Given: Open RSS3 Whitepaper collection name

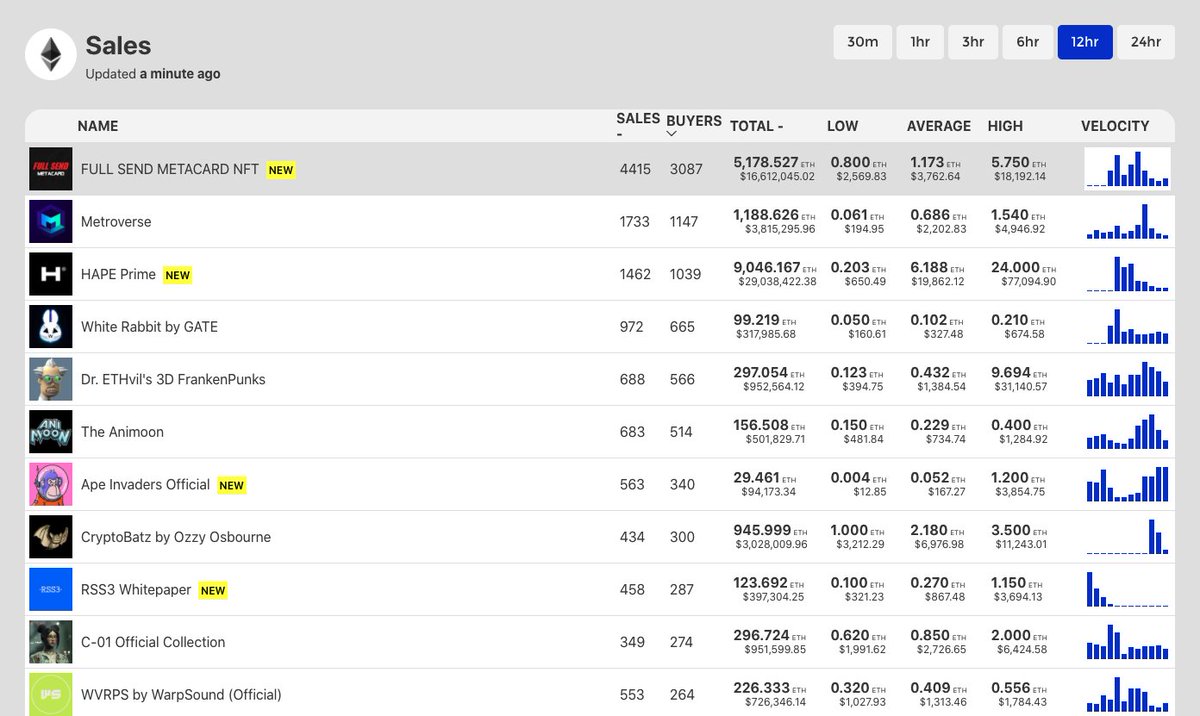Looking at the screenshot, I should coord(136,589).
